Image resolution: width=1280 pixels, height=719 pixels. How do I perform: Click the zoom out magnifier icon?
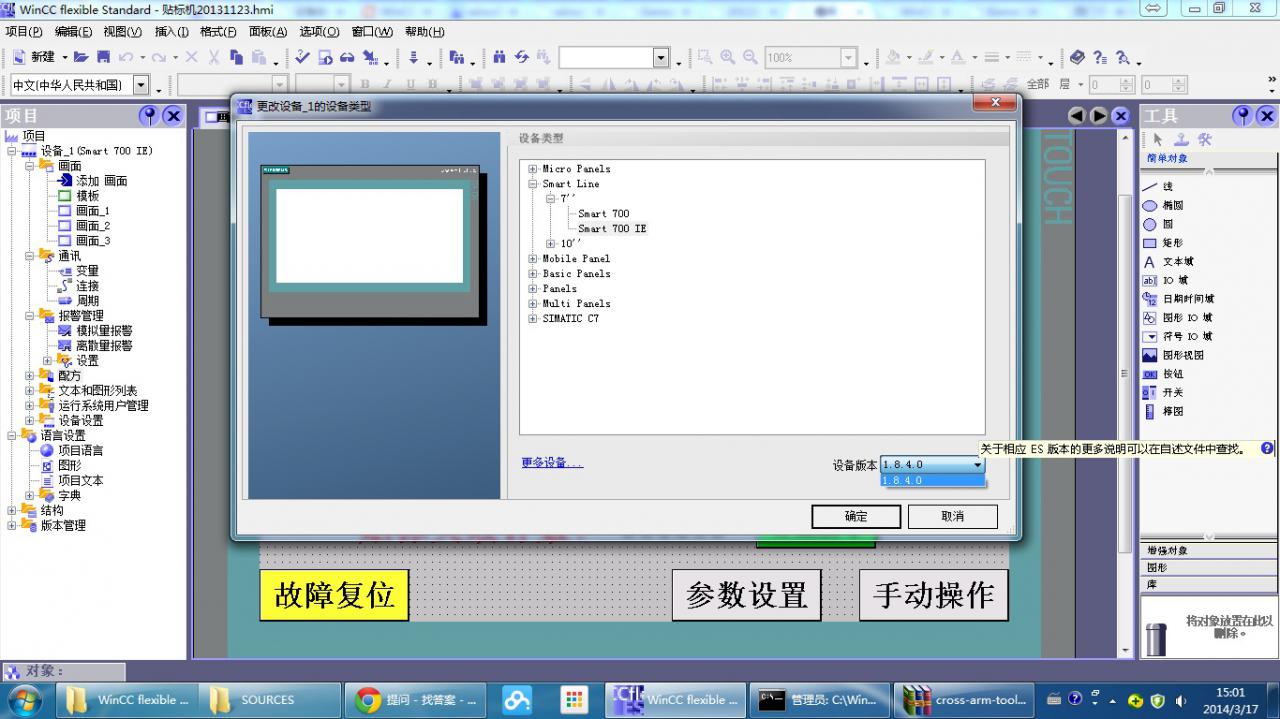point(750,57)
